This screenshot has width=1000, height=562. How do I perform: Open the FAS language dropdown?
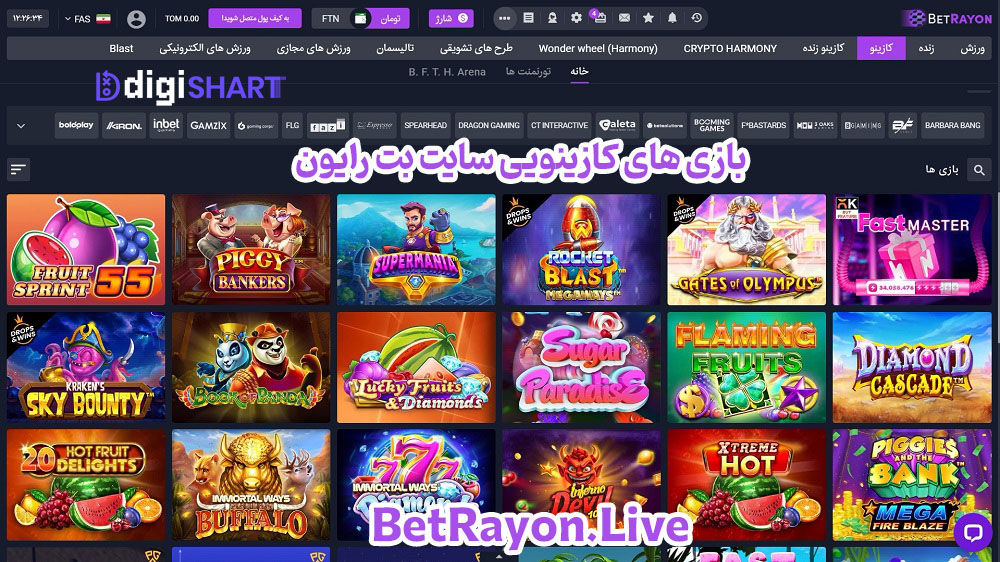[87, 18]
